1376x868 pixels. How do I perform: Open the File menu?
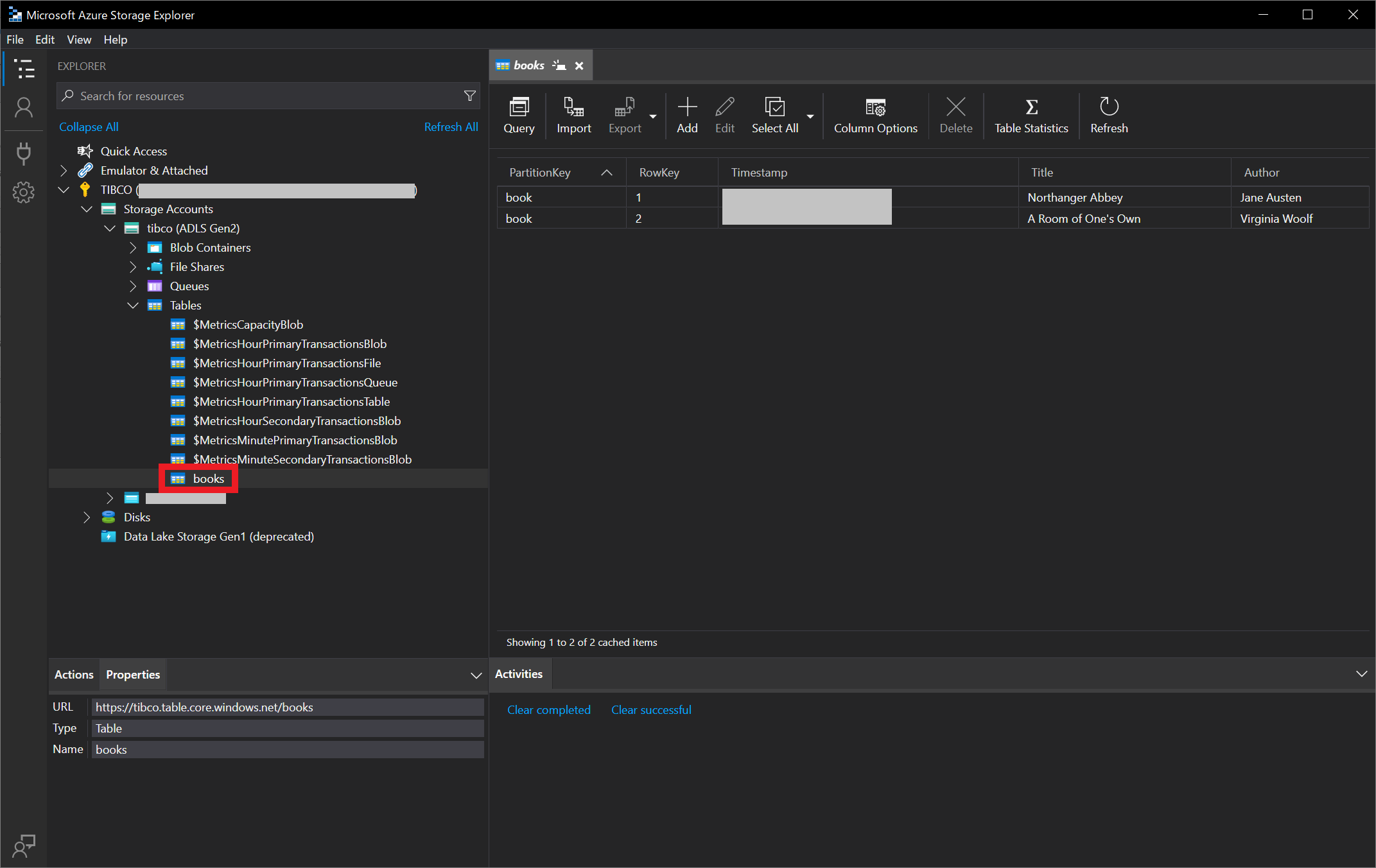coord(15,39)
